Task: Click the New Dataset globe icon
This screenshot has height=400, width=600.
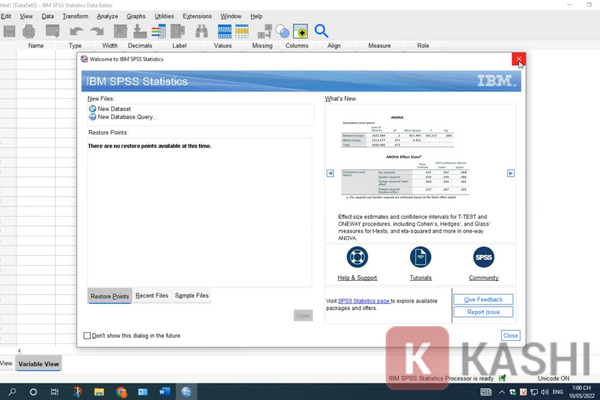Action: pos(92,109)
